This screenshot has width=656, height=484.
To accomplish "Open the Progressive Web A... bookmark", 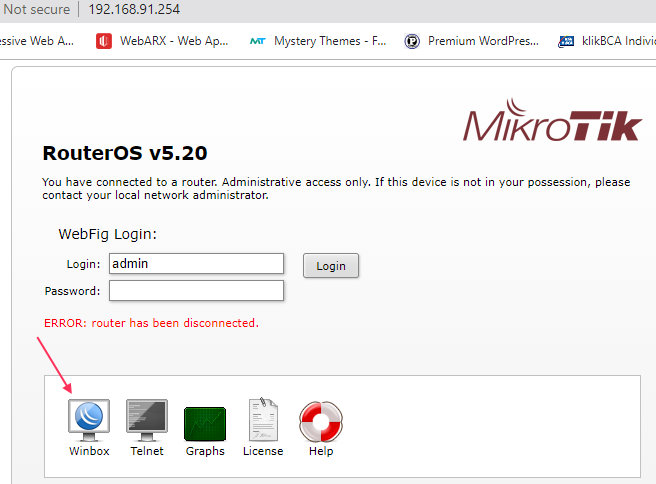I will tap(37, 41).
